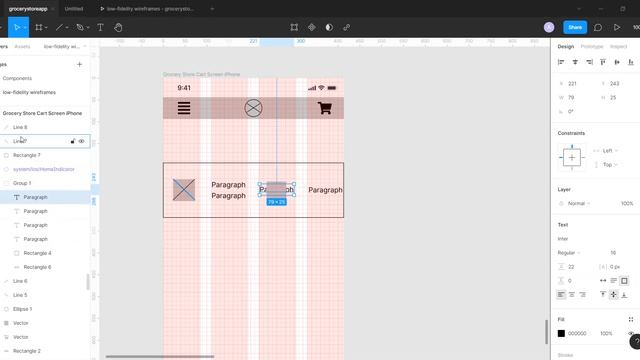
Task: Open the help question mark button
Action: 636,341
